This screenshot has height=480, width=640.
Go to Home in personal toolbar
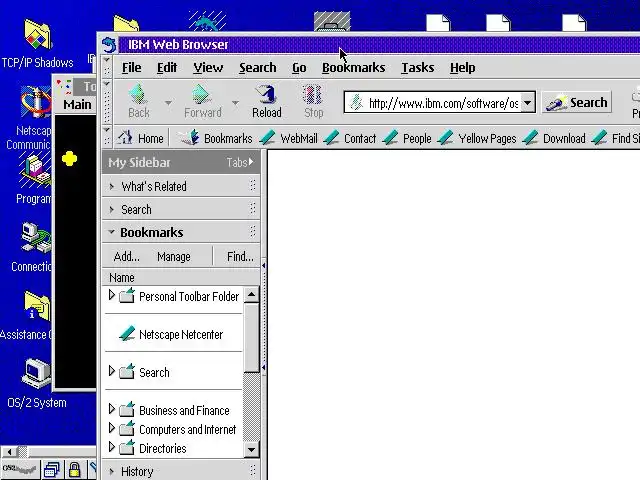pos(141,138)
